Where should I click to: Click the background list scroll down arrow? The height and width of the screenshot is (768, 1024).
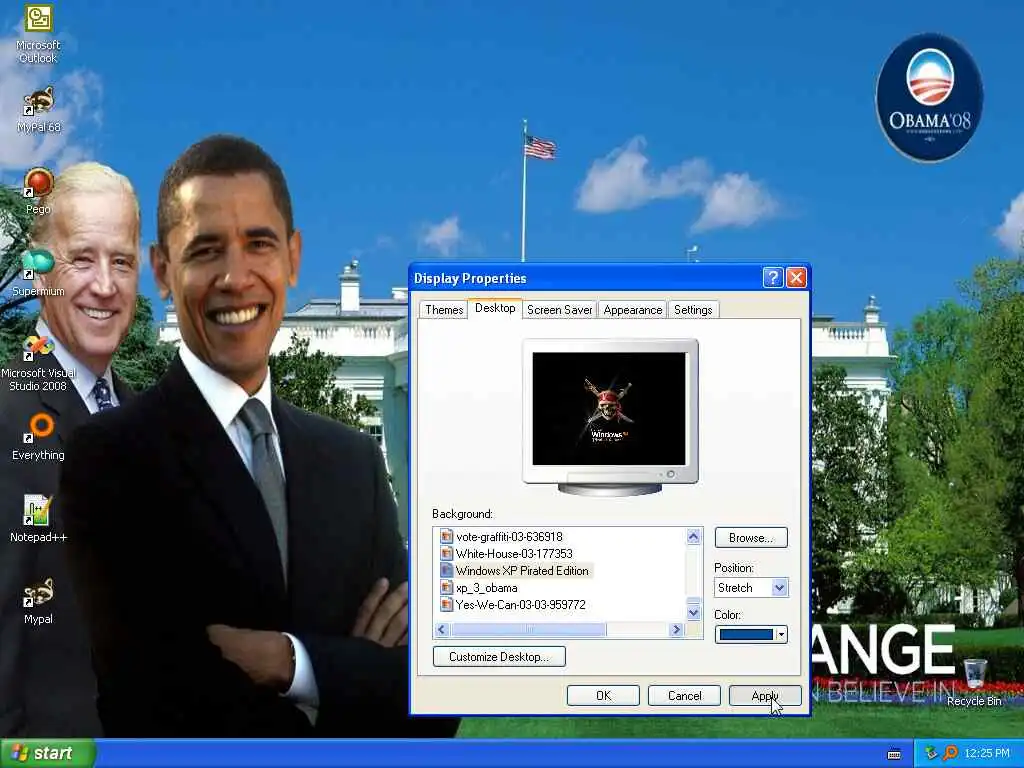(x=693, y=613)
